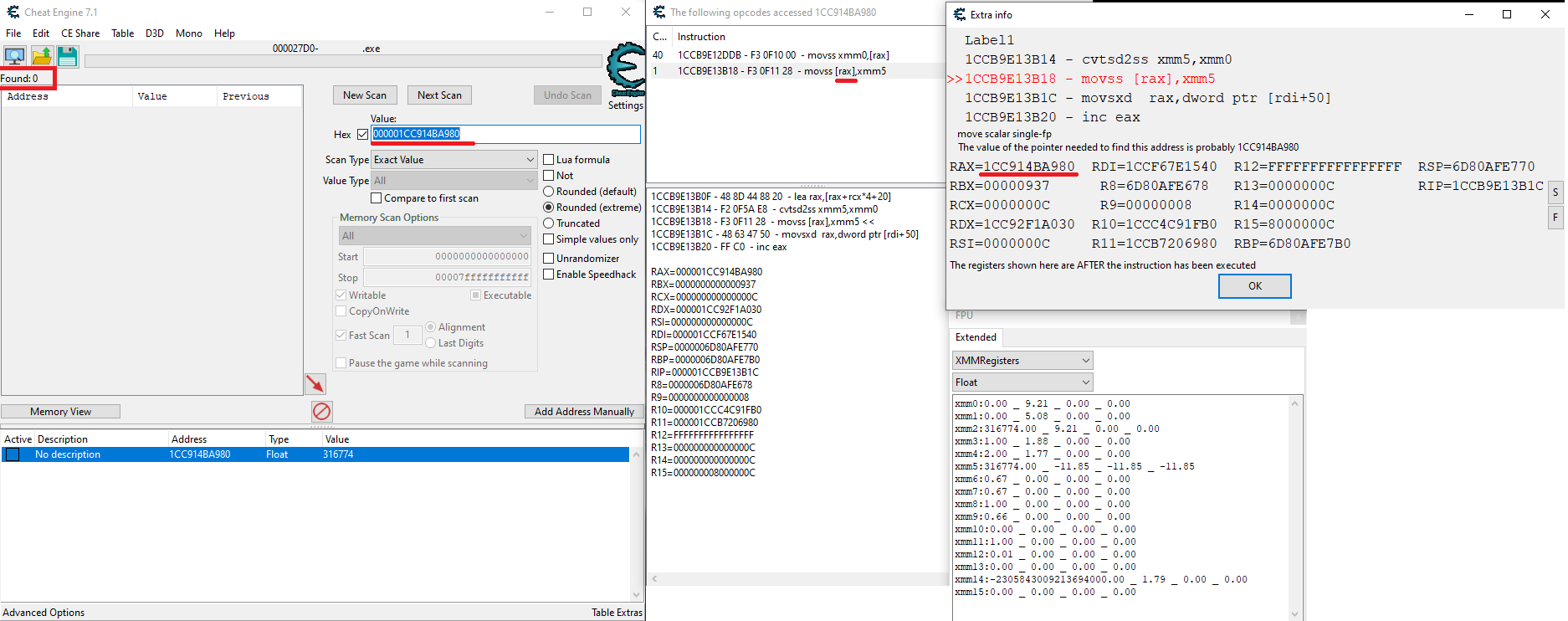Switch to the Extended tab

pos(976,337)
